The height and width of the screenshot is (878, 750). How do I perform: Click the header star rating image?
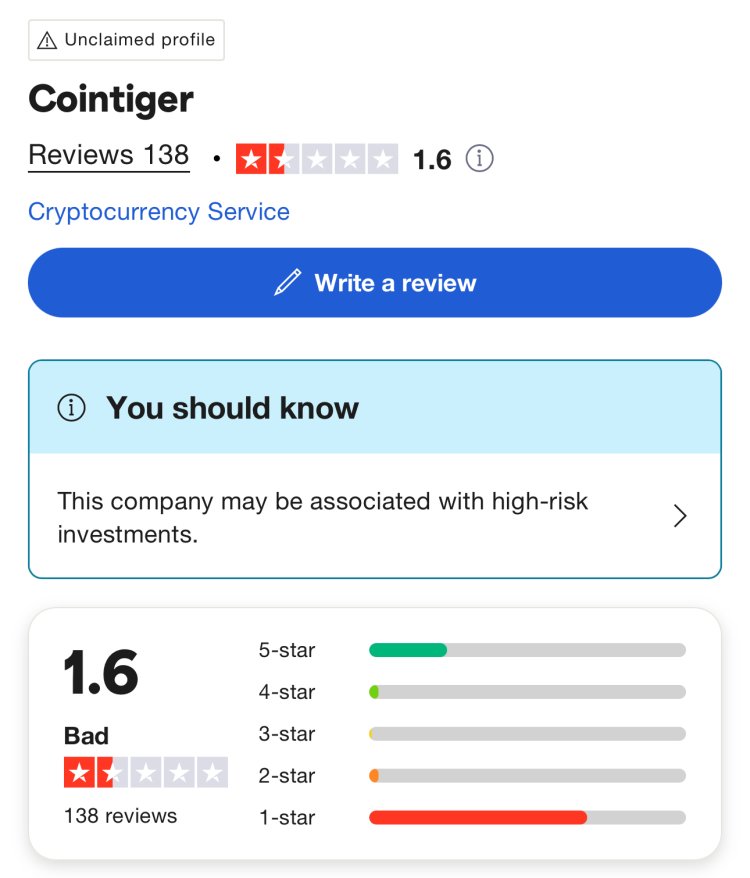(316, 159)
